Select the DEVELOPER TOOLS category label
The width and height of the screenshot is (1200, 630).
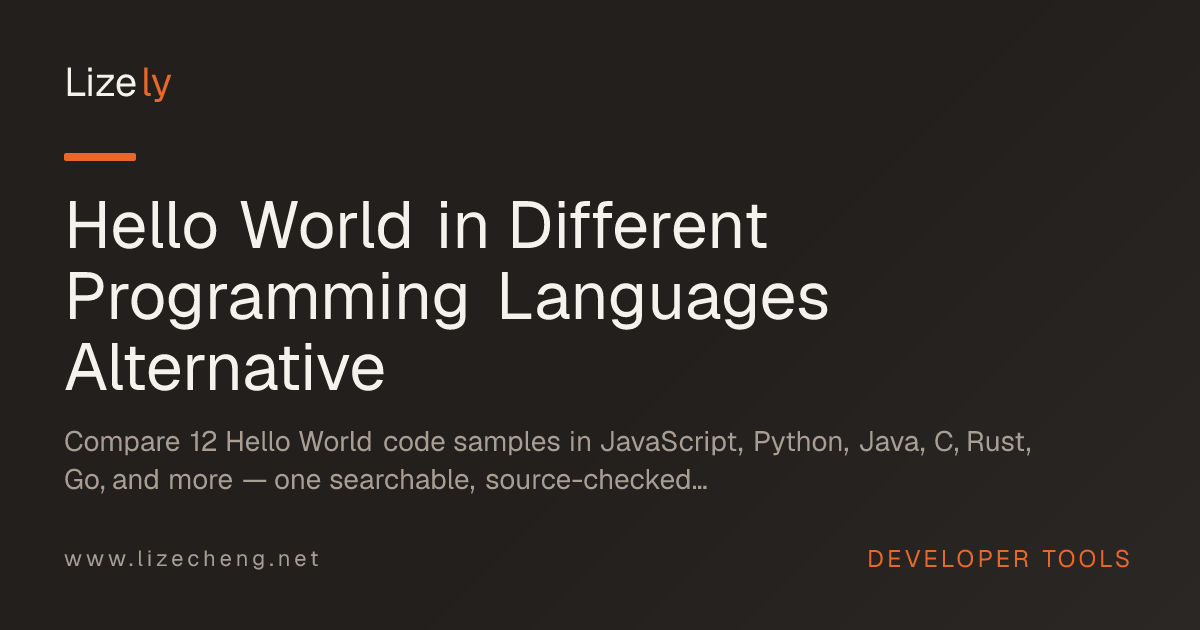(999, 559)
